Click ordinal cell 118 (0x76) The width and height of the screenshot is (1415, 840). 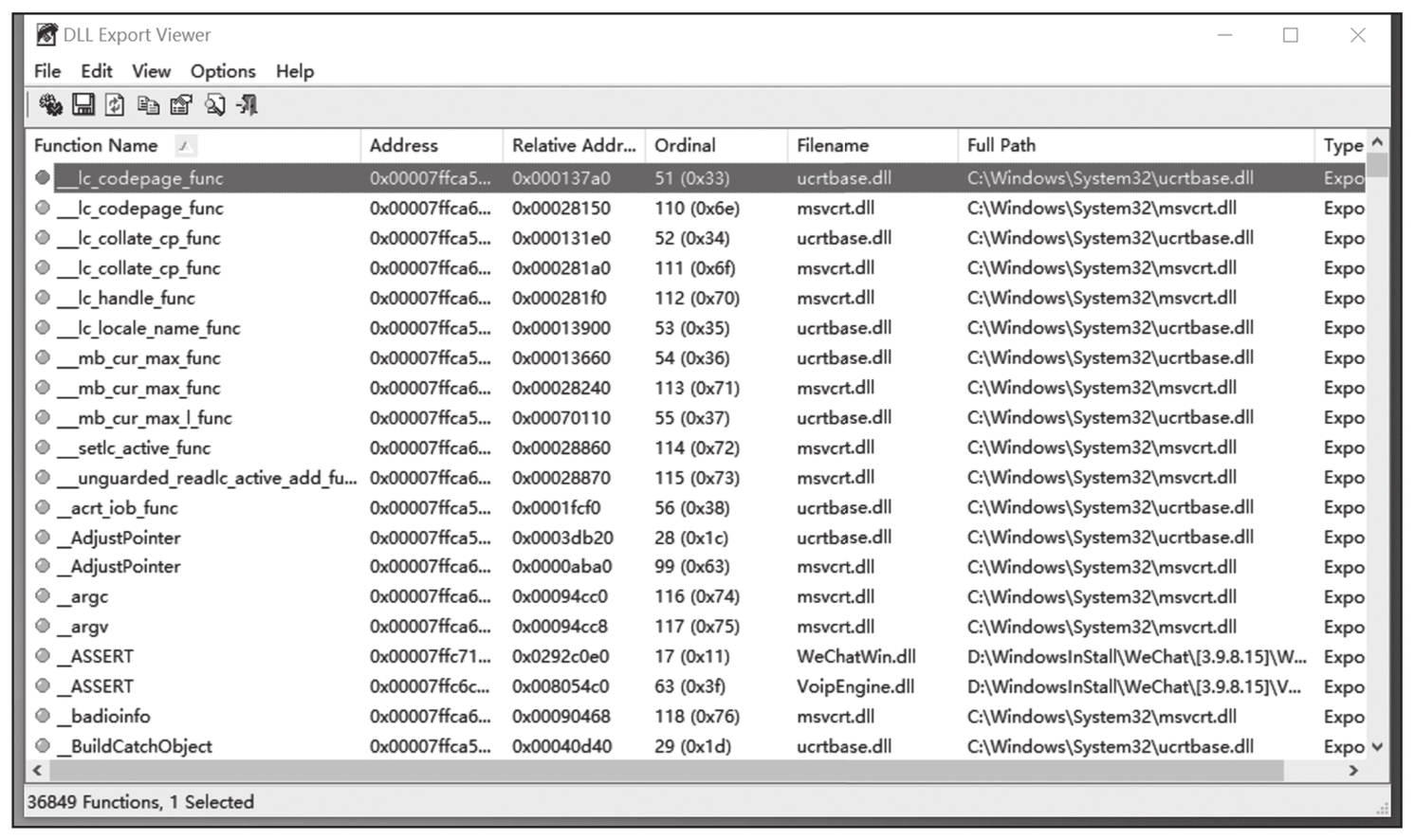(697, 717)
